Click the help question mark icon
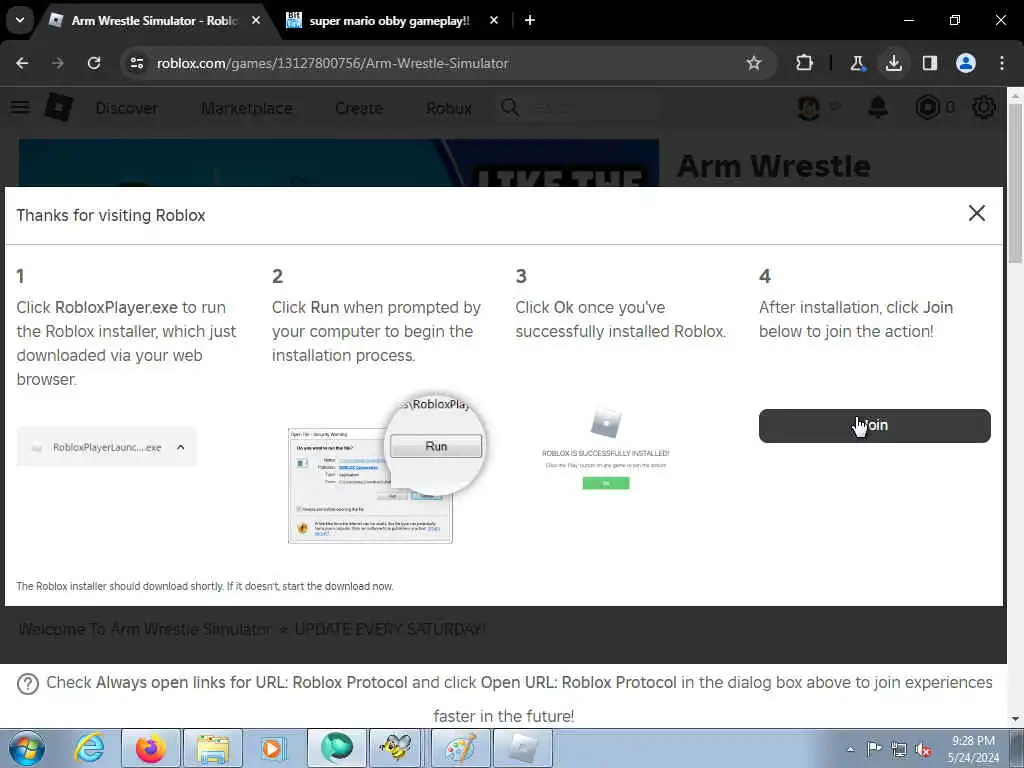 pos(27,684)
